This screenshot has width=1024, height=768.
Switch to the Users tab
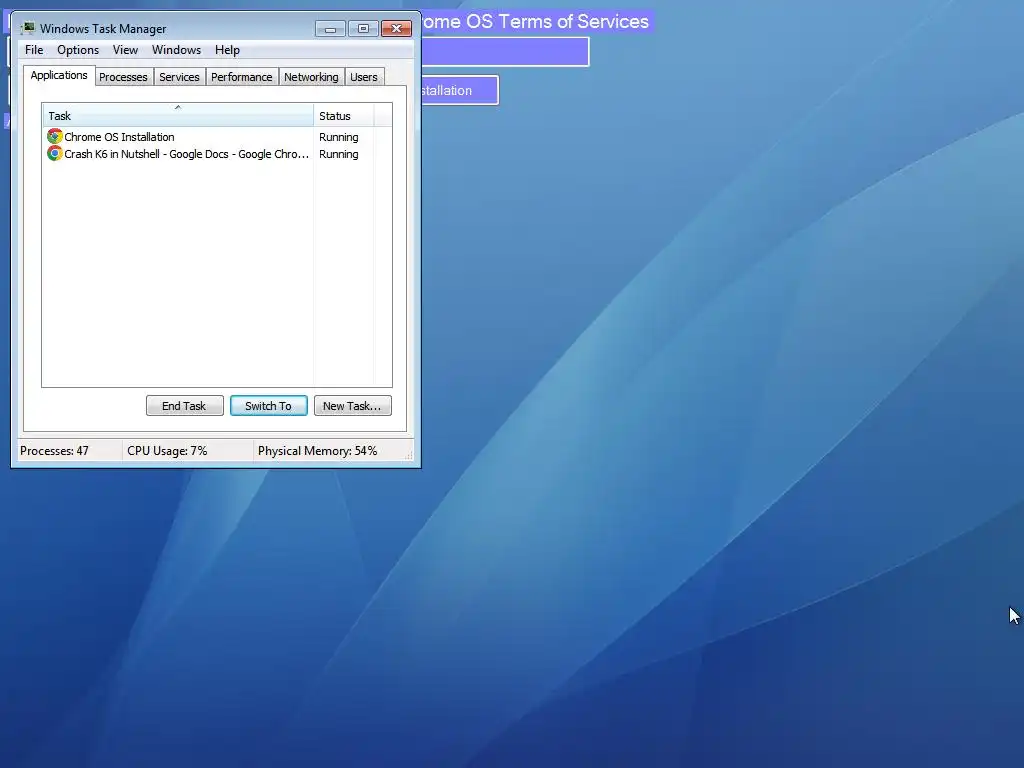[x=364, y=77]
